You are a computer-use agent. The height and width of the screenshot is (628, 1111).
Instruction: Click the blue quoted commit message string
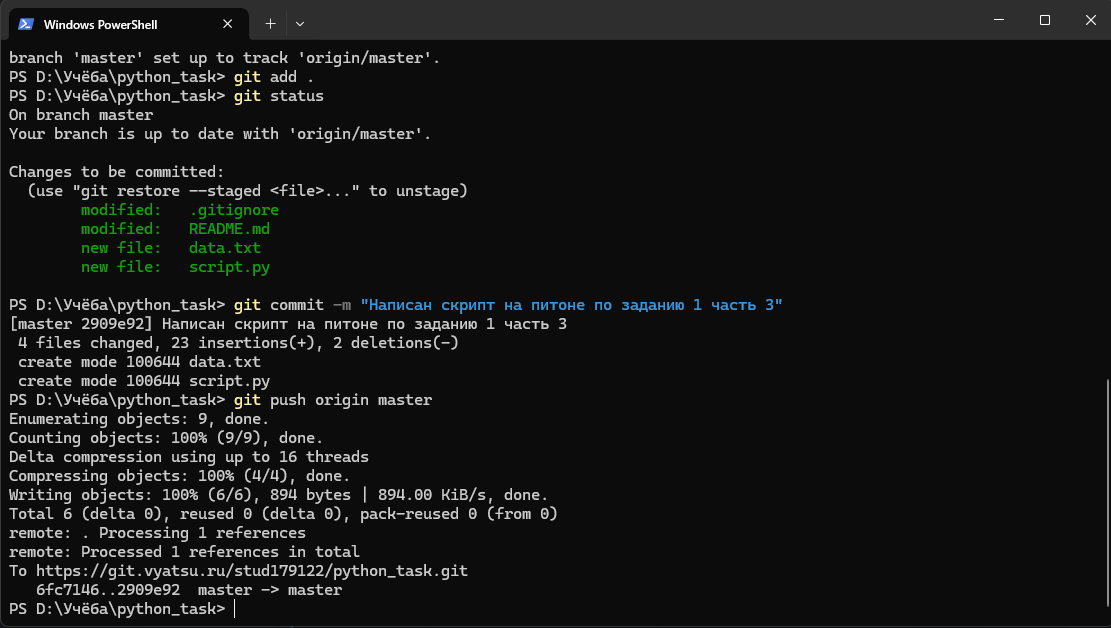click(x=571, y=305)
